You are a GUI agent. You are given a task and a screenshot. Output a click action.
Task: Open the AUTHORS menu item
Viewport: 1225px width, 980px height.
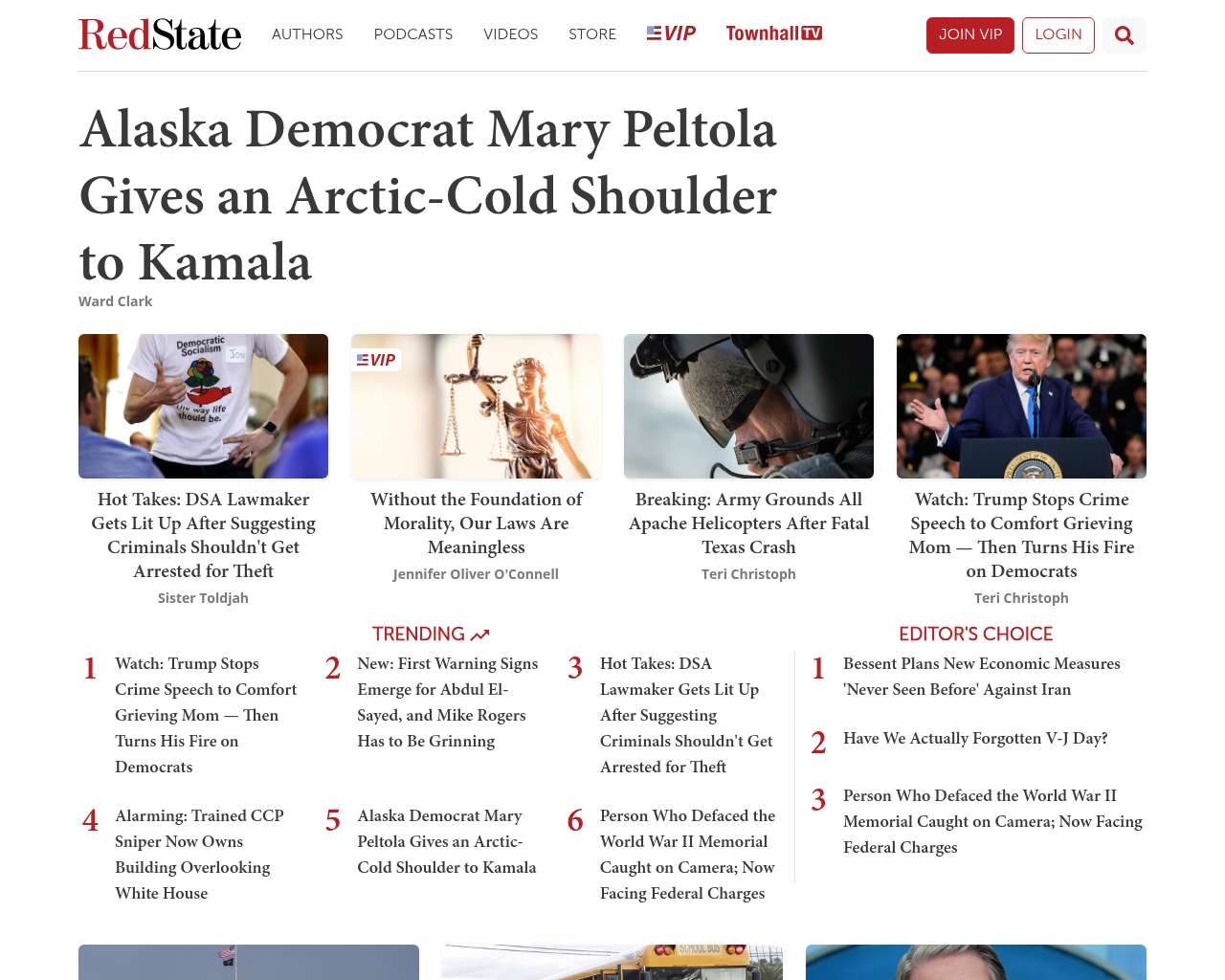click(307, 34)
